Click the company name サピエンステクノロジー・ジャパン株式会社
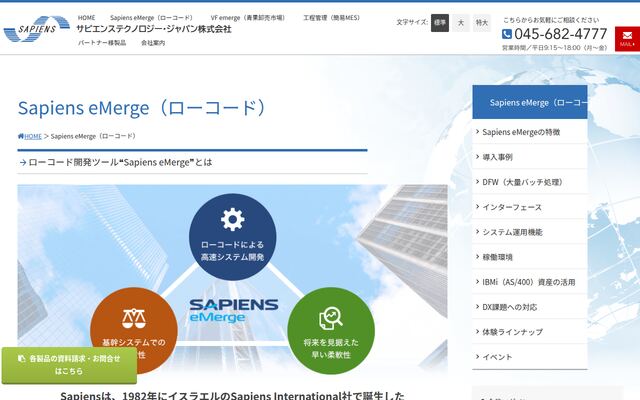 [154, 29]
